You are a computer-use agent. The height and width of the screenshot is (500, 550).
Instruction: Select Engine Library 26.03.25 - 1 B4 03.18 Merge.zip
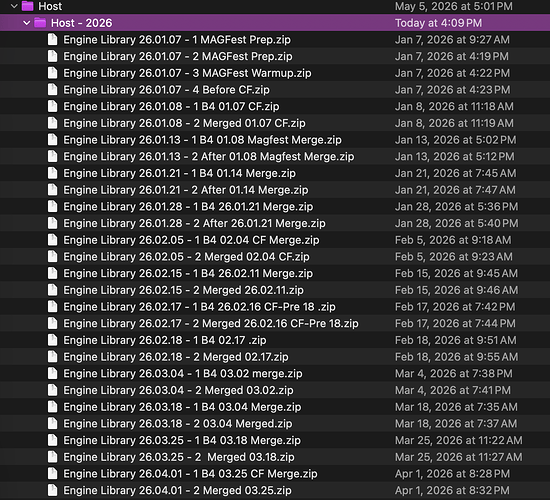[x=182, y=440]
